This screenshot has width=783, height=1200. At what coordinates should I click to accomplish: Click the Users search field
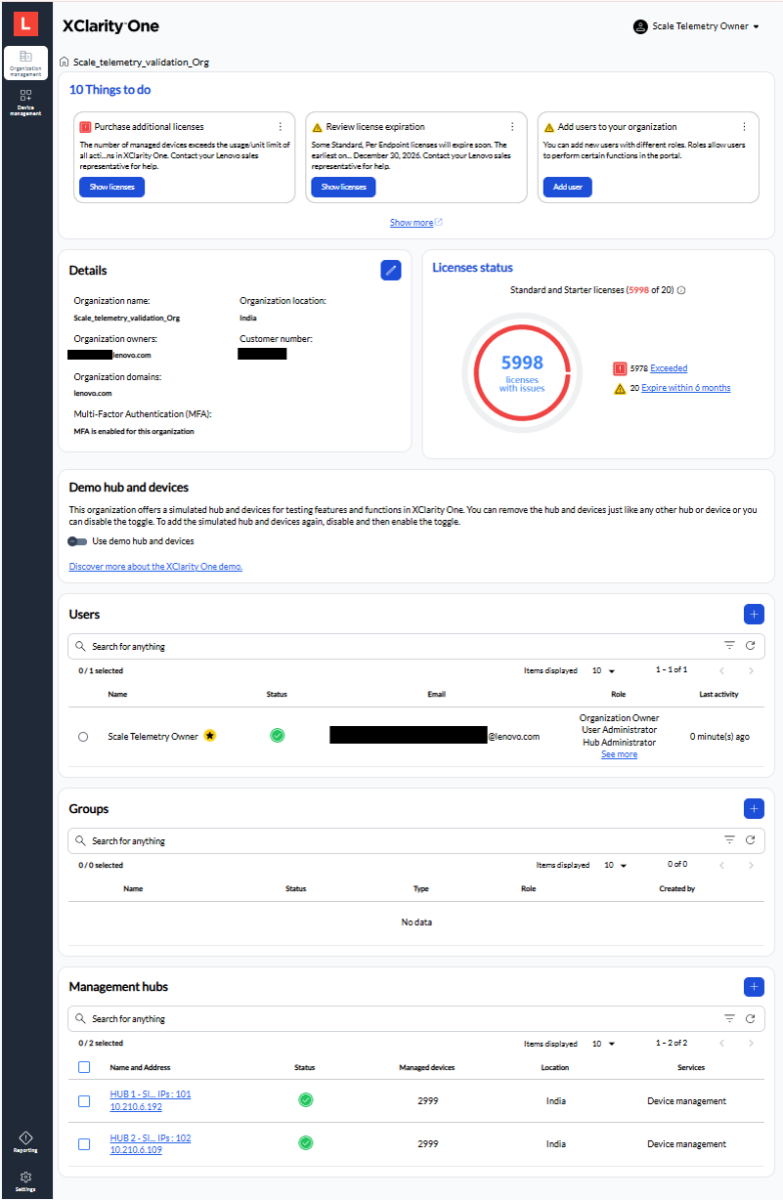click(x=416, y=646)
